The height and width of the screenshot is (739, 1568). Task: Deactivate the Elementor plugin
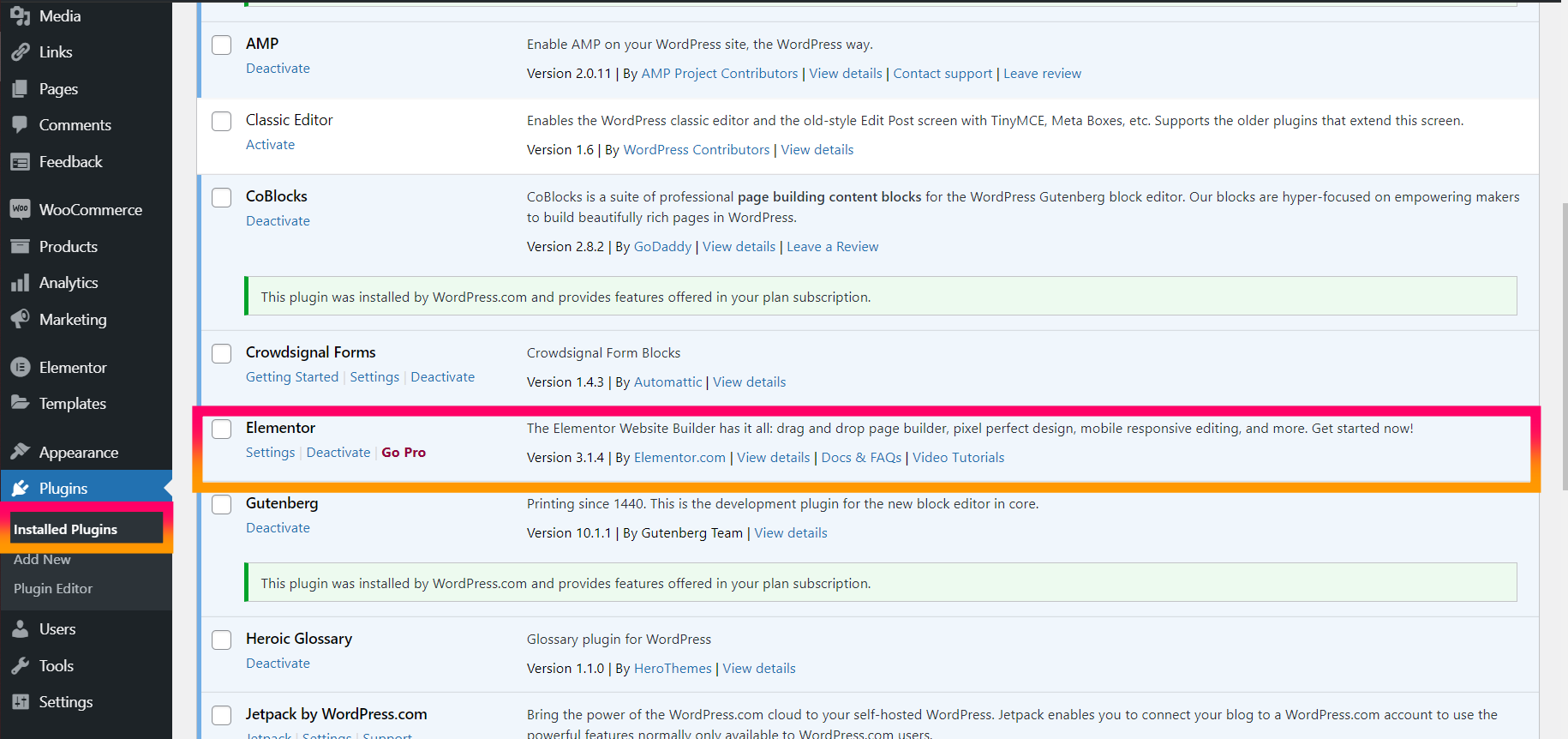coord(338,452)
